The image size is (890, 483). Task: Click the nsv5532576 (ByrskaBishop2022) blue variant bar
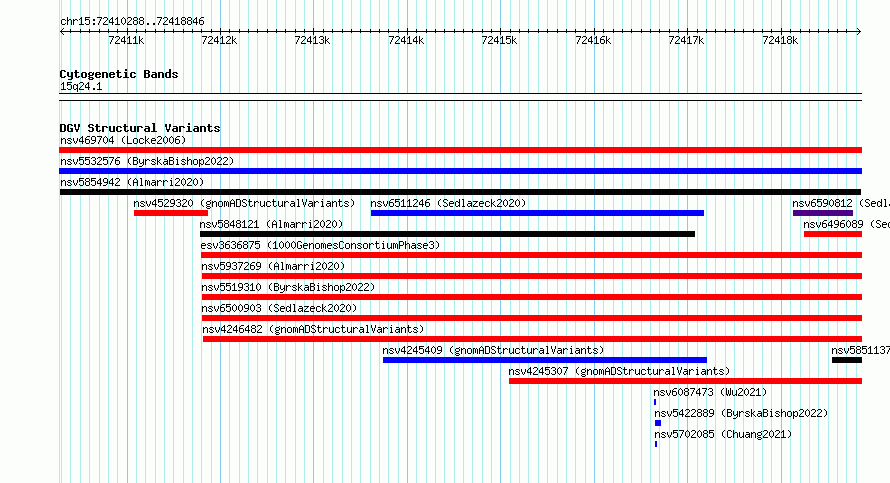click(x=460, y=171)
